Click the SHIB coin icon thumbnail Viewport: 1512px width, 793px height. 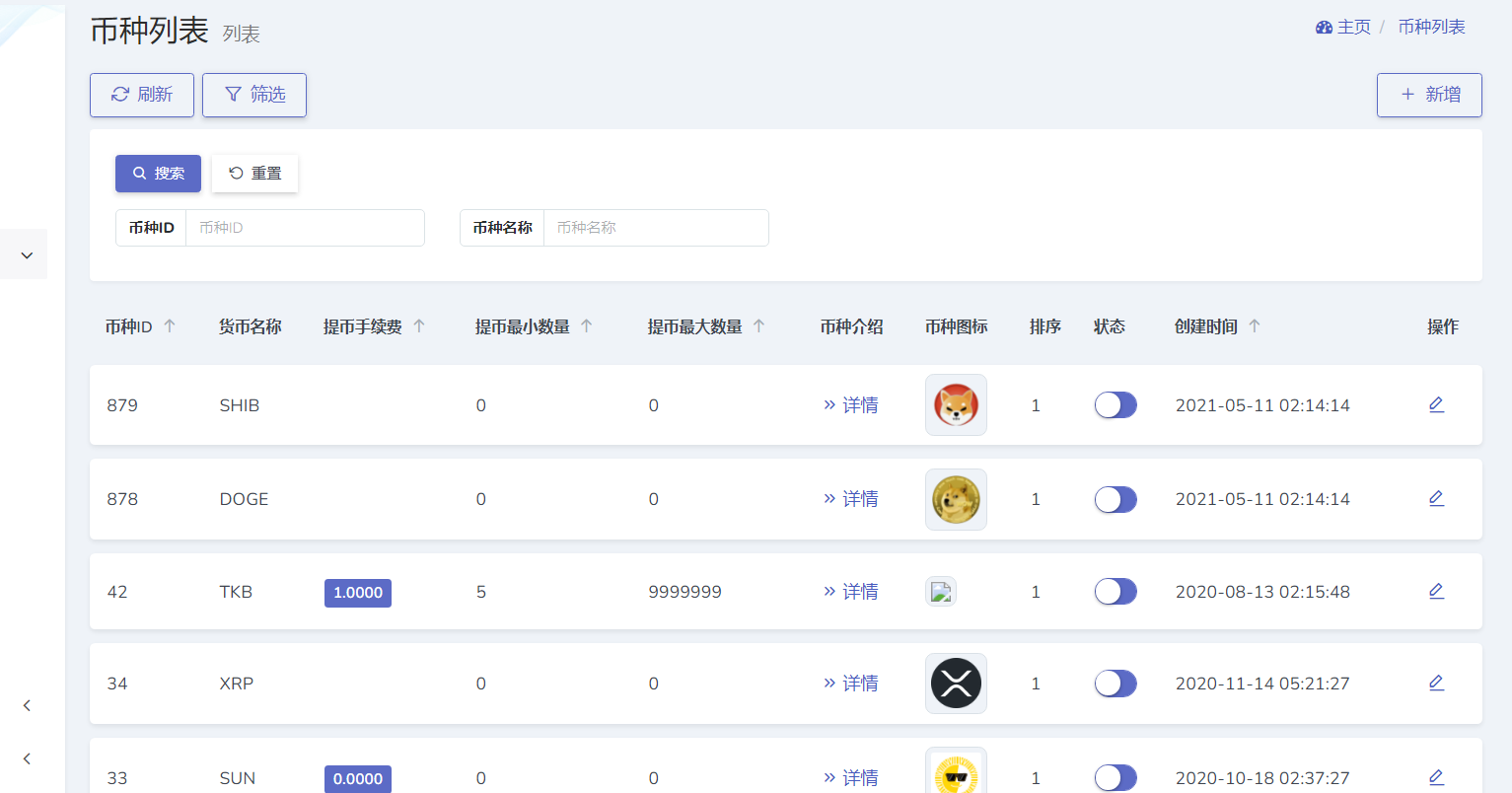pos(956,405)
